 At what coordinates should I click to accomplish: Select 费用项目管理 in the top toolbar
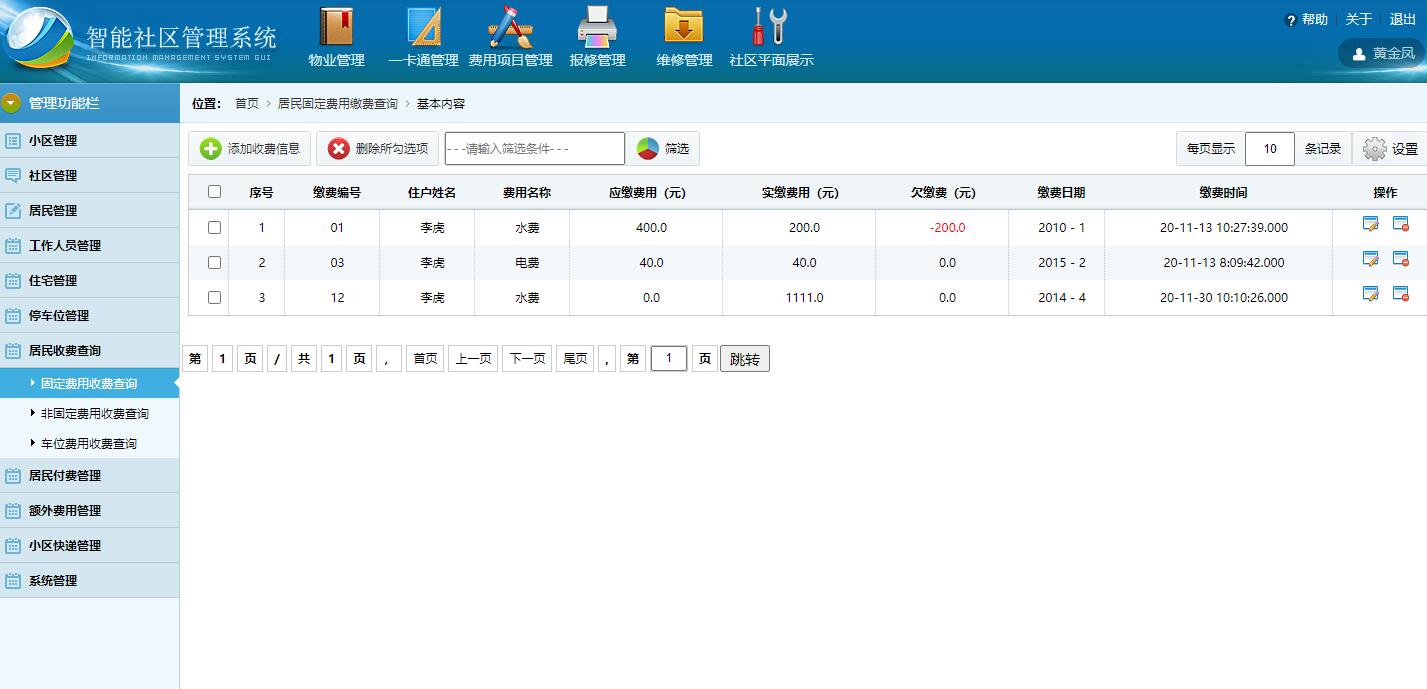click(x=510, y=37)
